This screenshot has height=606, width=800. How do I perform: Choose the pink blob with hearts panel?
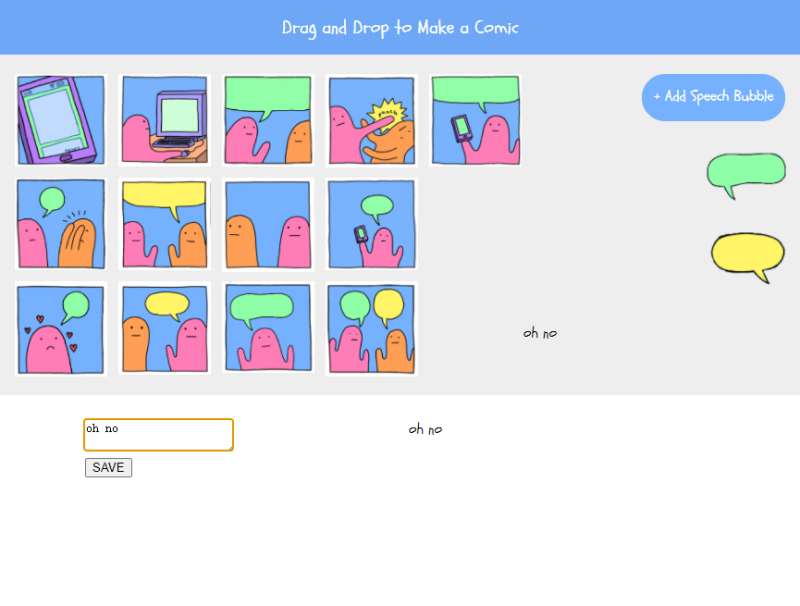pyautogui.click(x=61, y=329)
